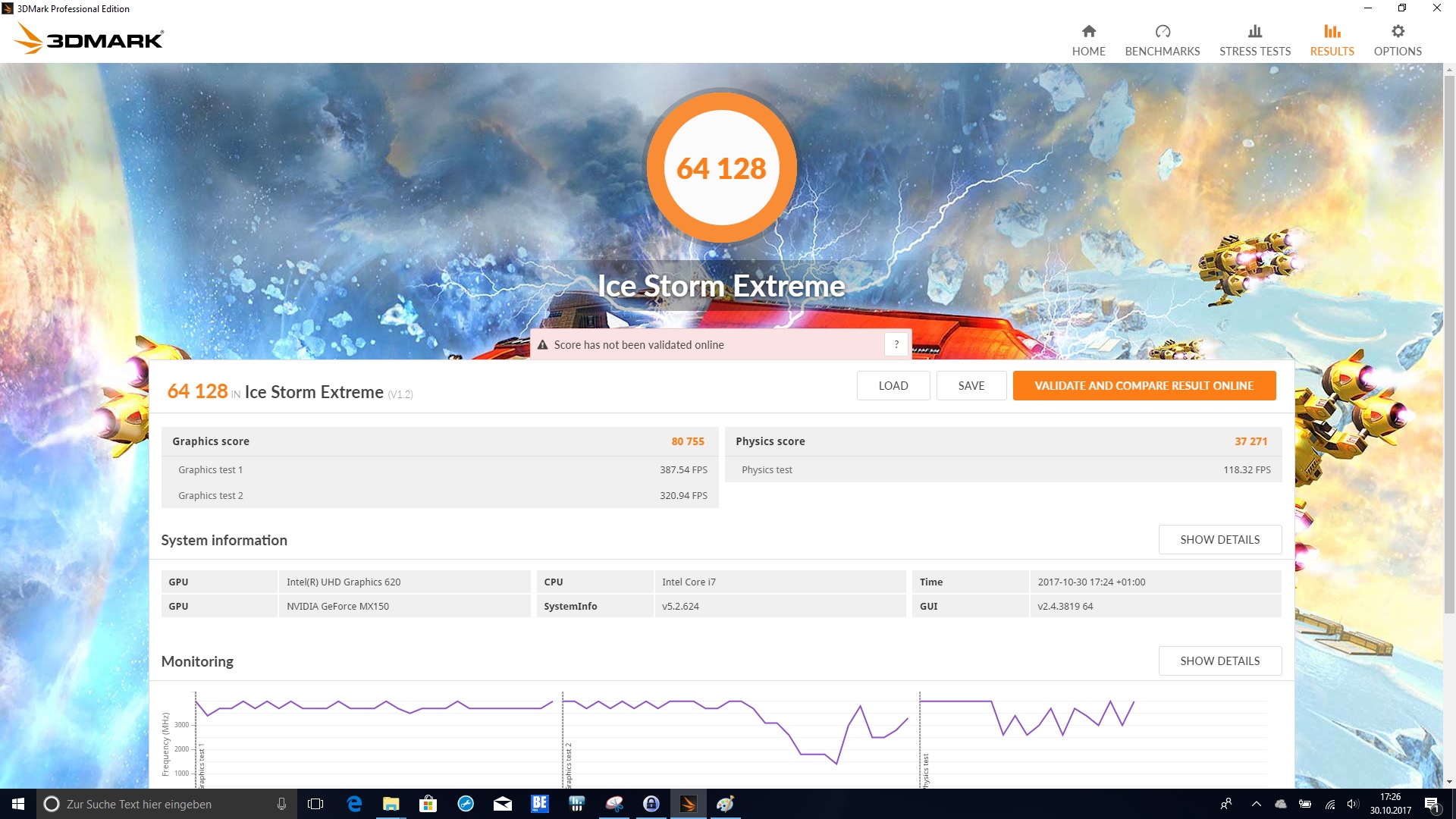Open Microsoft Edge from the taskbar
Image resolution: width=1456 pixels, height=819 pixels.
[x=353, y=804]
